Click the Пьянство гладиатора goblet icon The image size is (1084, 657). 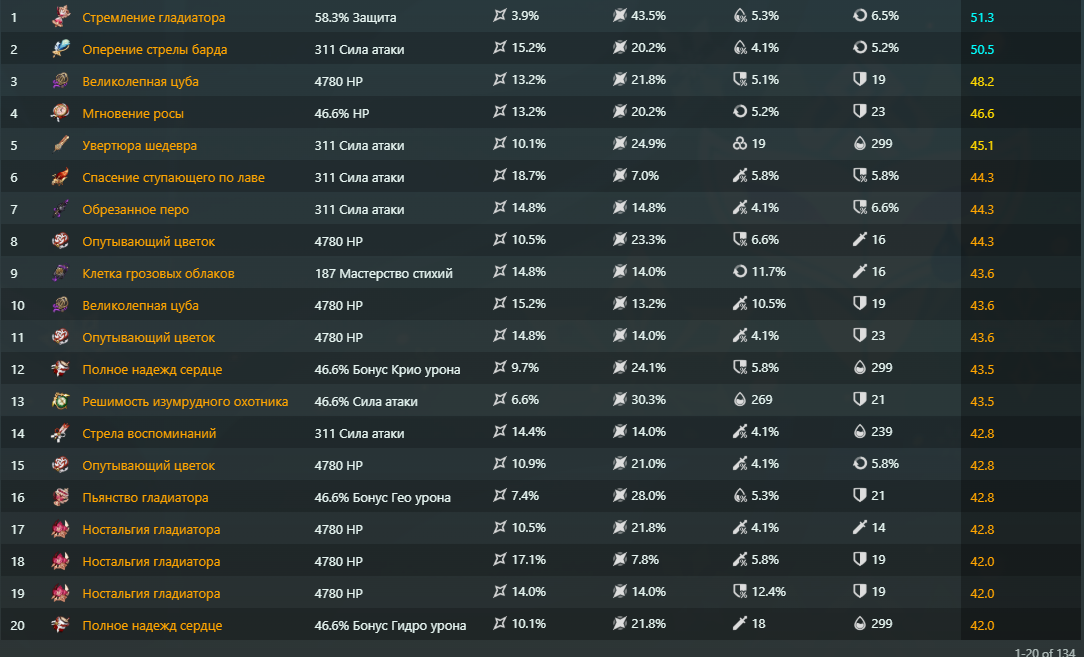[60, 497]
